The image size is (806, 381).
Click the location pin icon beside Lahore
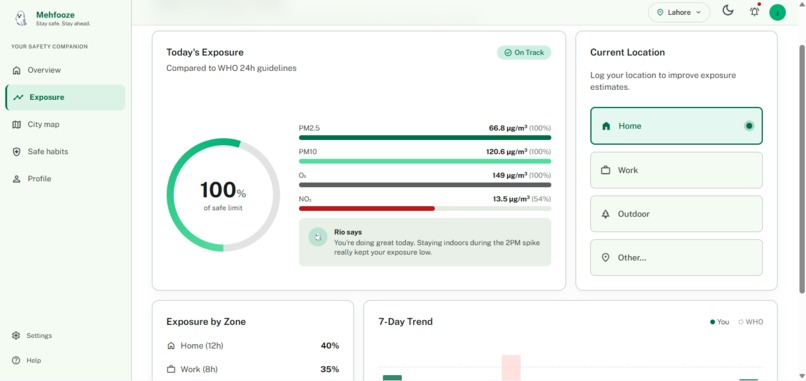coord(660,12)
